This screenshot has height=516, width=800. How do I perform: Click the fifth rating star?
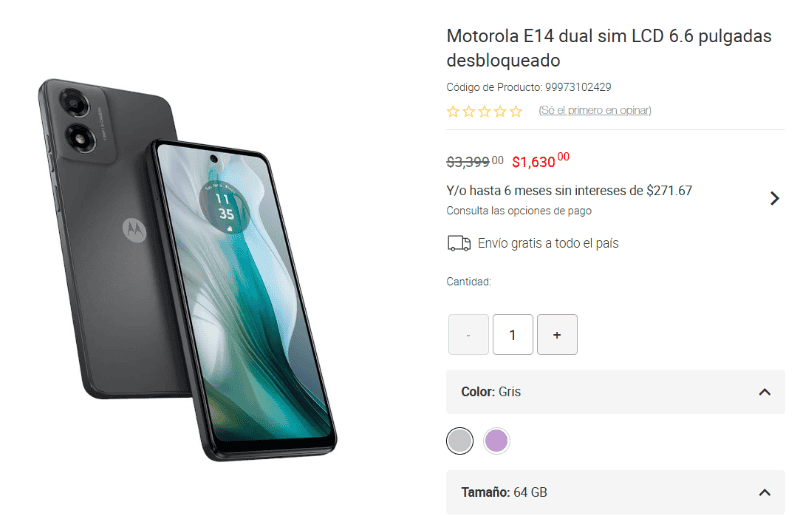point(516,112)
